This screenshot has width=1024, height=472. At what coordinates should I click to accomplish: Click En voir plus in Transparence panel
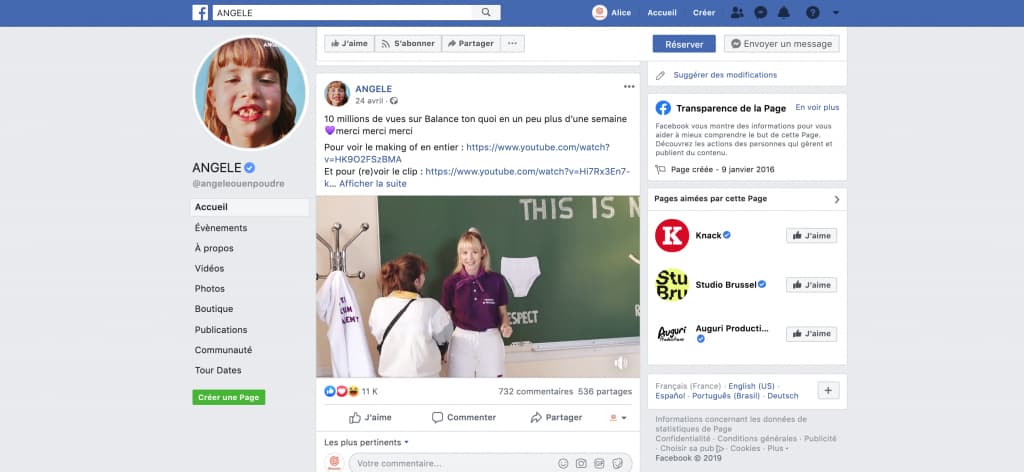coord(817,108)
